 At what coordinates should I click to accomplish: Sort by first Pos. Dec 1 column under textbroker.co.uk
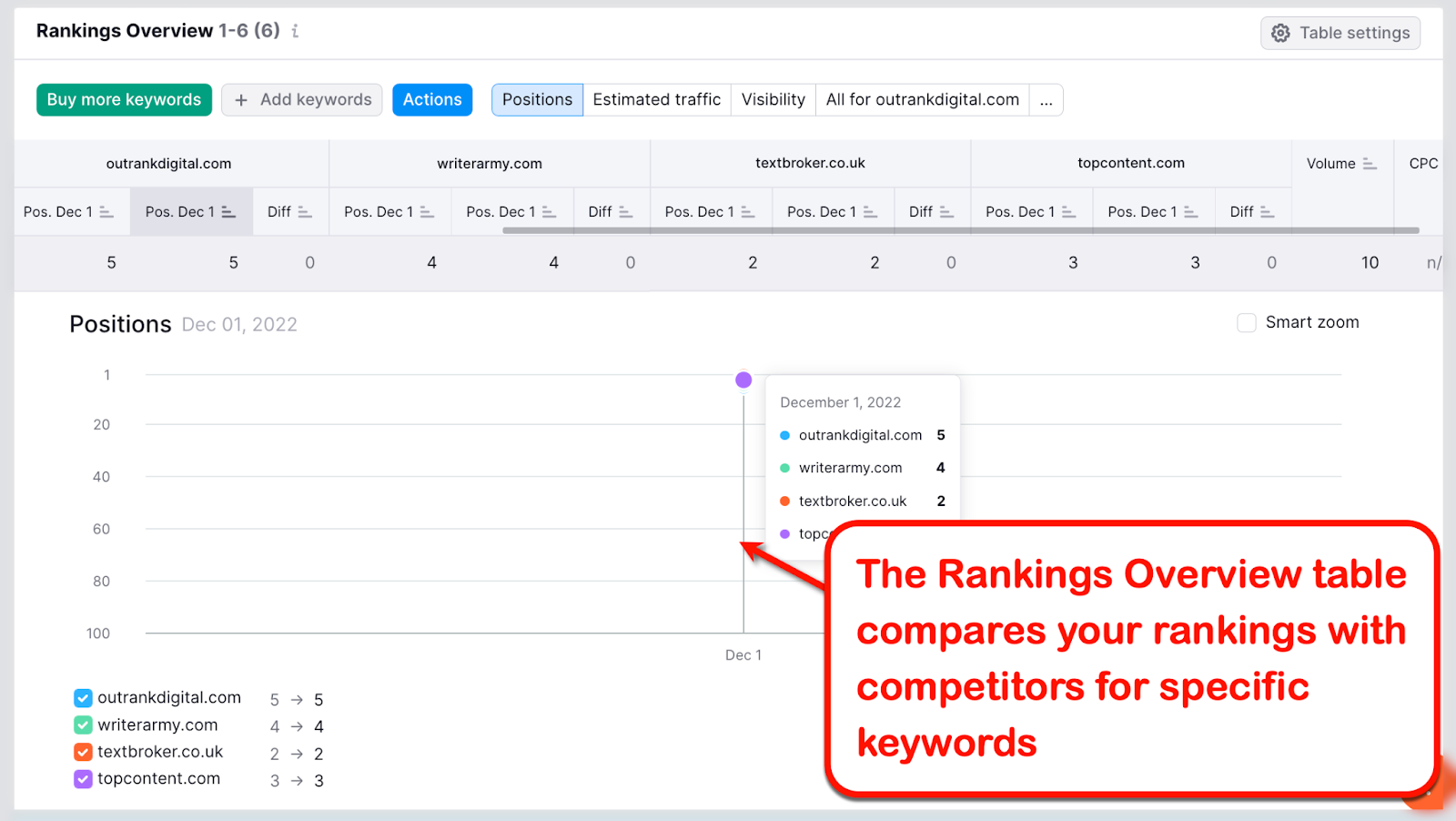click(x=710, y=212)
